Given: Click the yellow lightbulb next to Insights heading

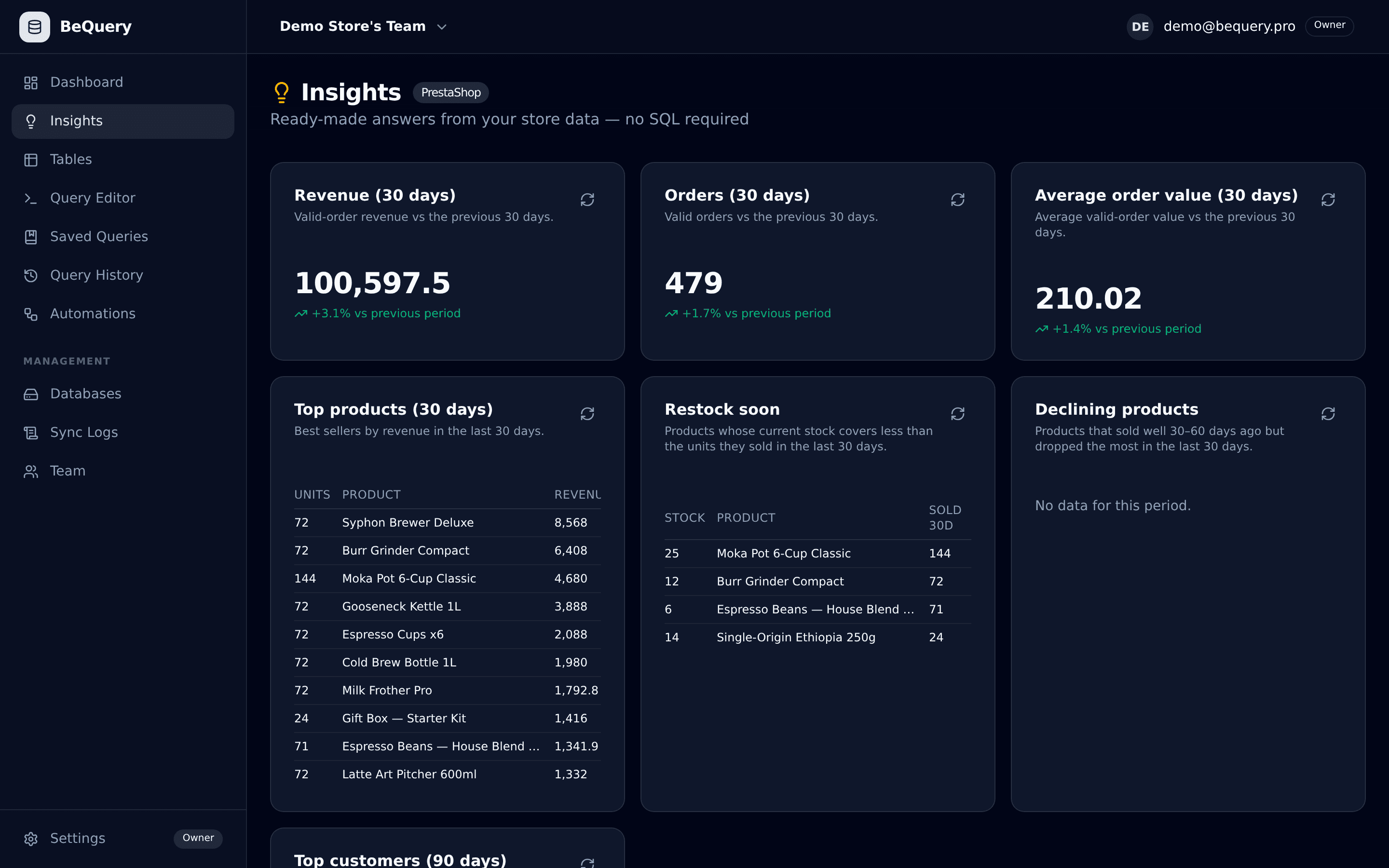Looking at the screenshot, I should point(281,93).
